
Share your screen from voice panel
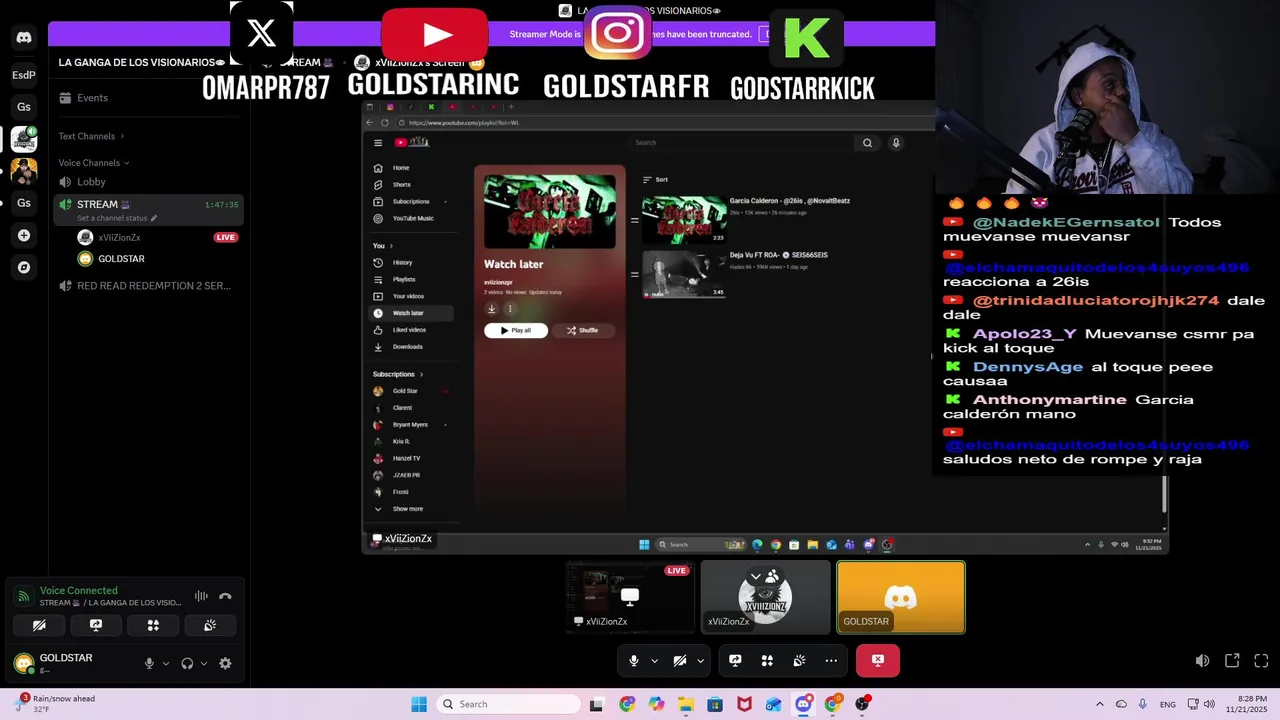click(x=96, y=625)
